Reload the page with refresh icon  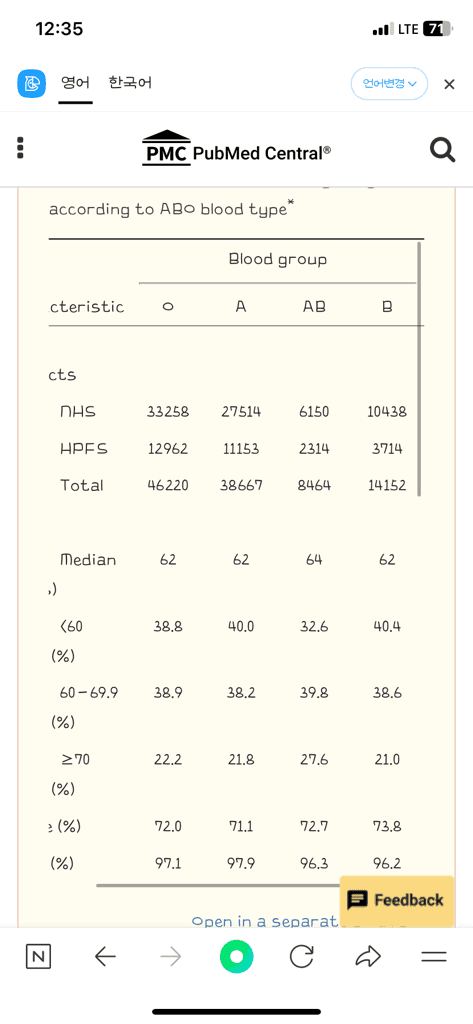click(302, 957)
